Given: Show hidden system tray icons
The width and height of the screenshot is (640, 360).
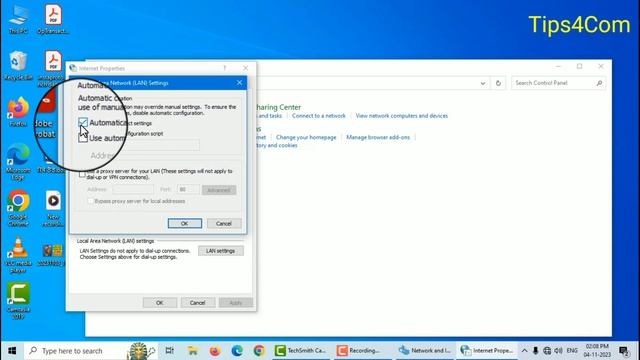Looking at the screenshot, I should (524, 351).
